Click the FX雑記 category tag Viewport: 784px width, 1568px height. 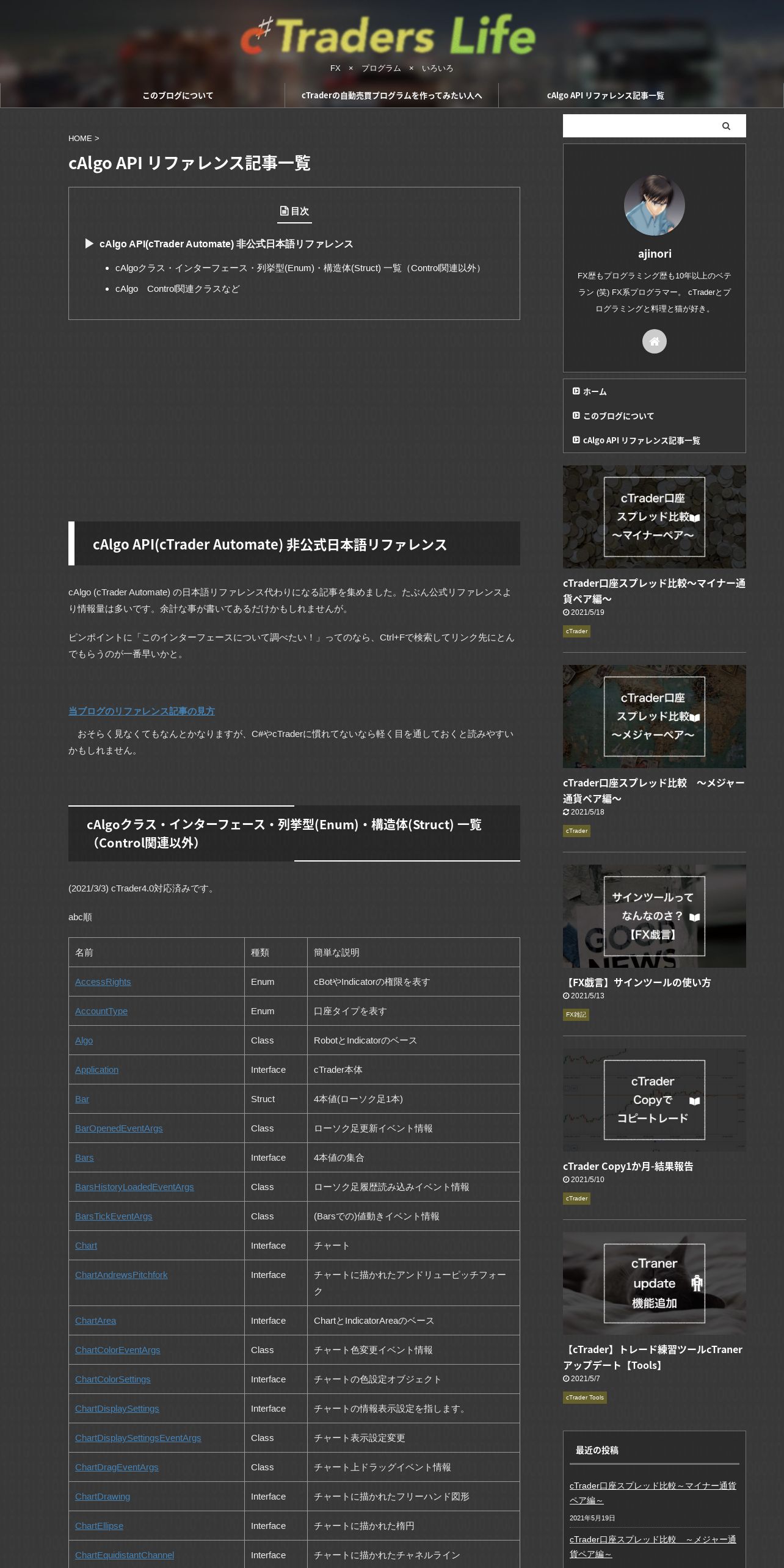coord(576,1015)
